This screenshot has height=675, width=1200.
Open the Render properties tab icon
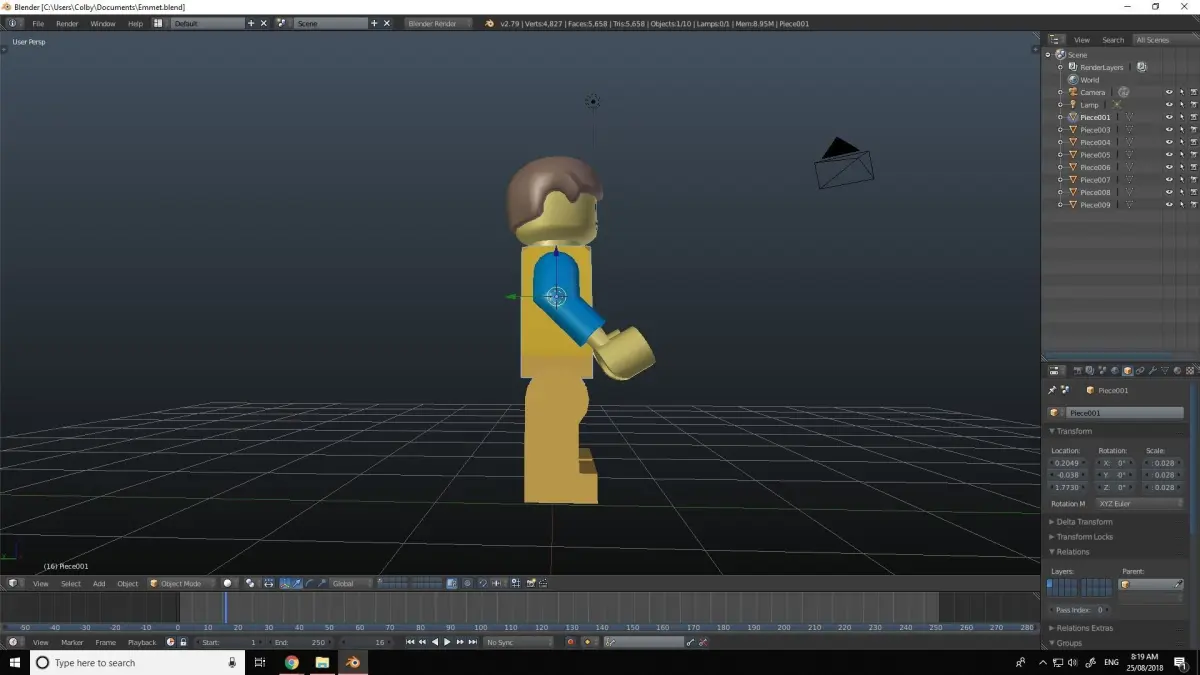pos(1078,370)
